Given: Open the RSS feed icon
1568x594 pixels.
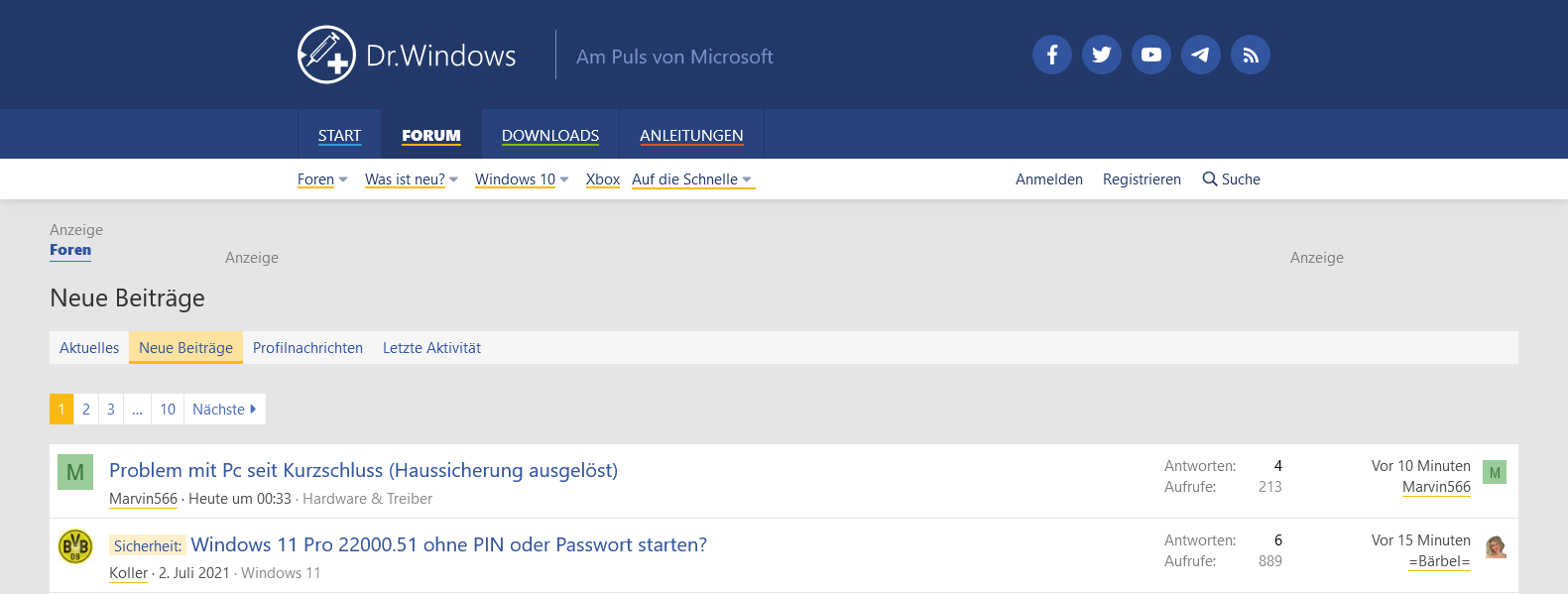Looking at the screenshot, I should pyautogui.click(x=1250, y=55).
